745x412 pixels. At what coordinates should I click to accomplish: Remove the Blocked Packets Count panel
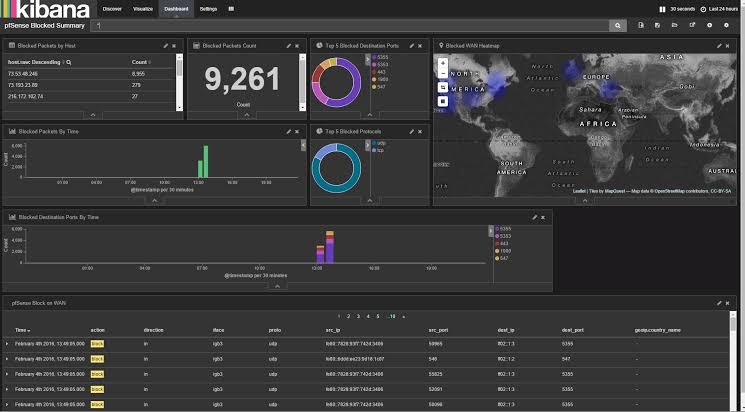(297, 46)
